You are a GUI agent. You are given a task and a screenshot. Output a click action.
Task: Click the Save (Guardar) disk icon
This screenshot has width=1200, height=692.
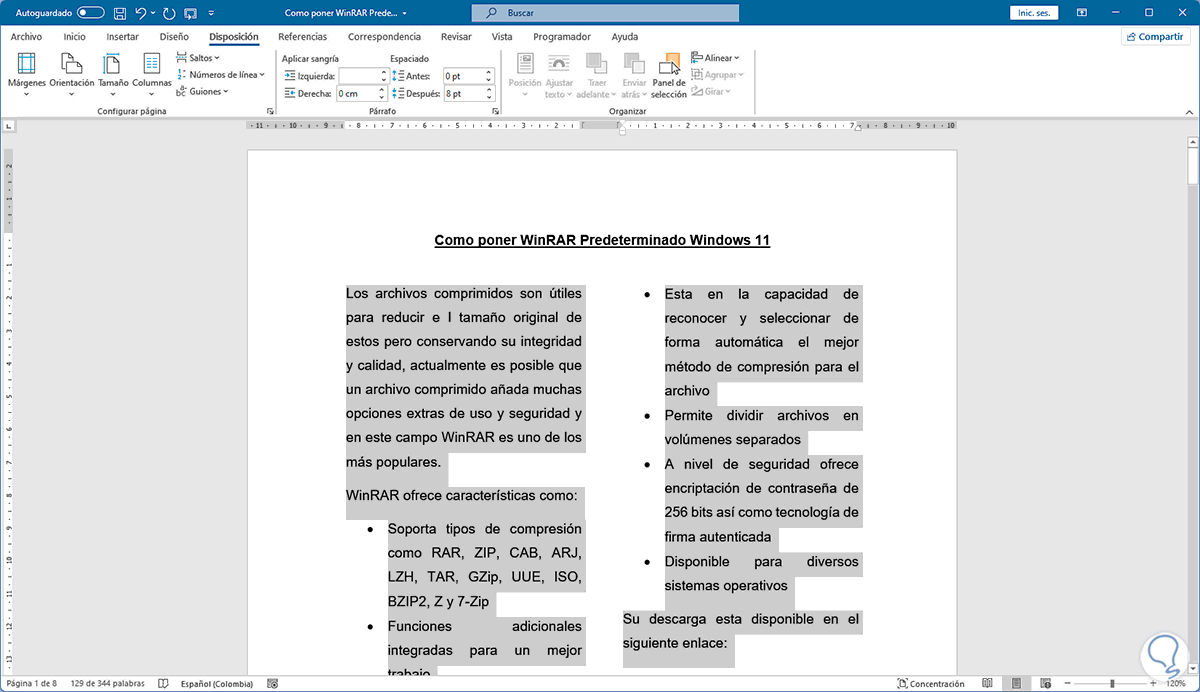(x=120, y=13)
